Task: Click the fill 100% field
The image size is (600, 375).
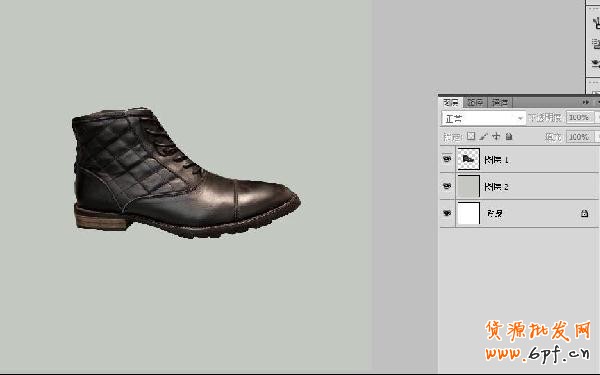Action: pos(580,137)
